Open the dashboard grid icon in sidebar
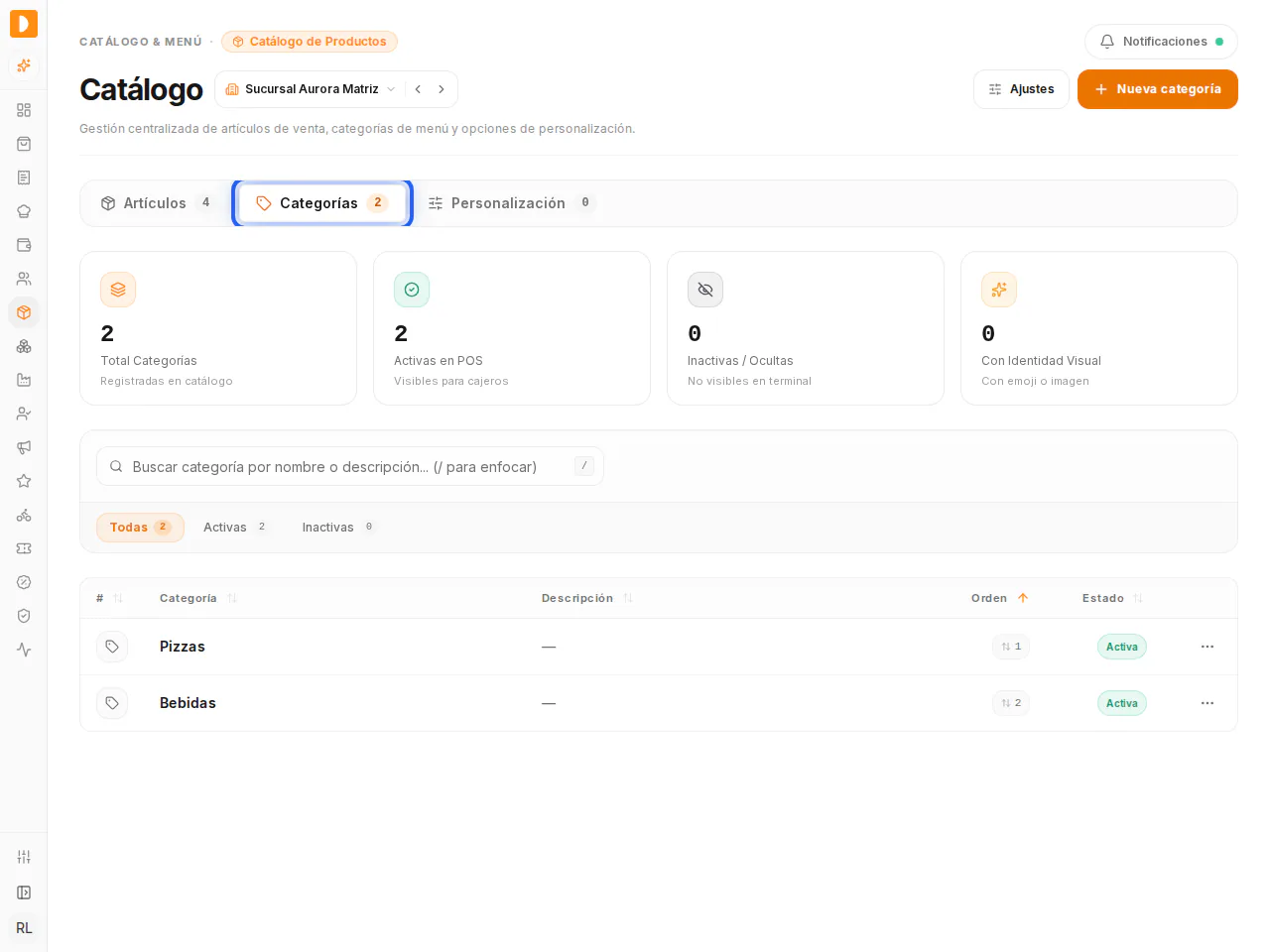The height and width of the screenshot is (952, 1270). point(24,110)
